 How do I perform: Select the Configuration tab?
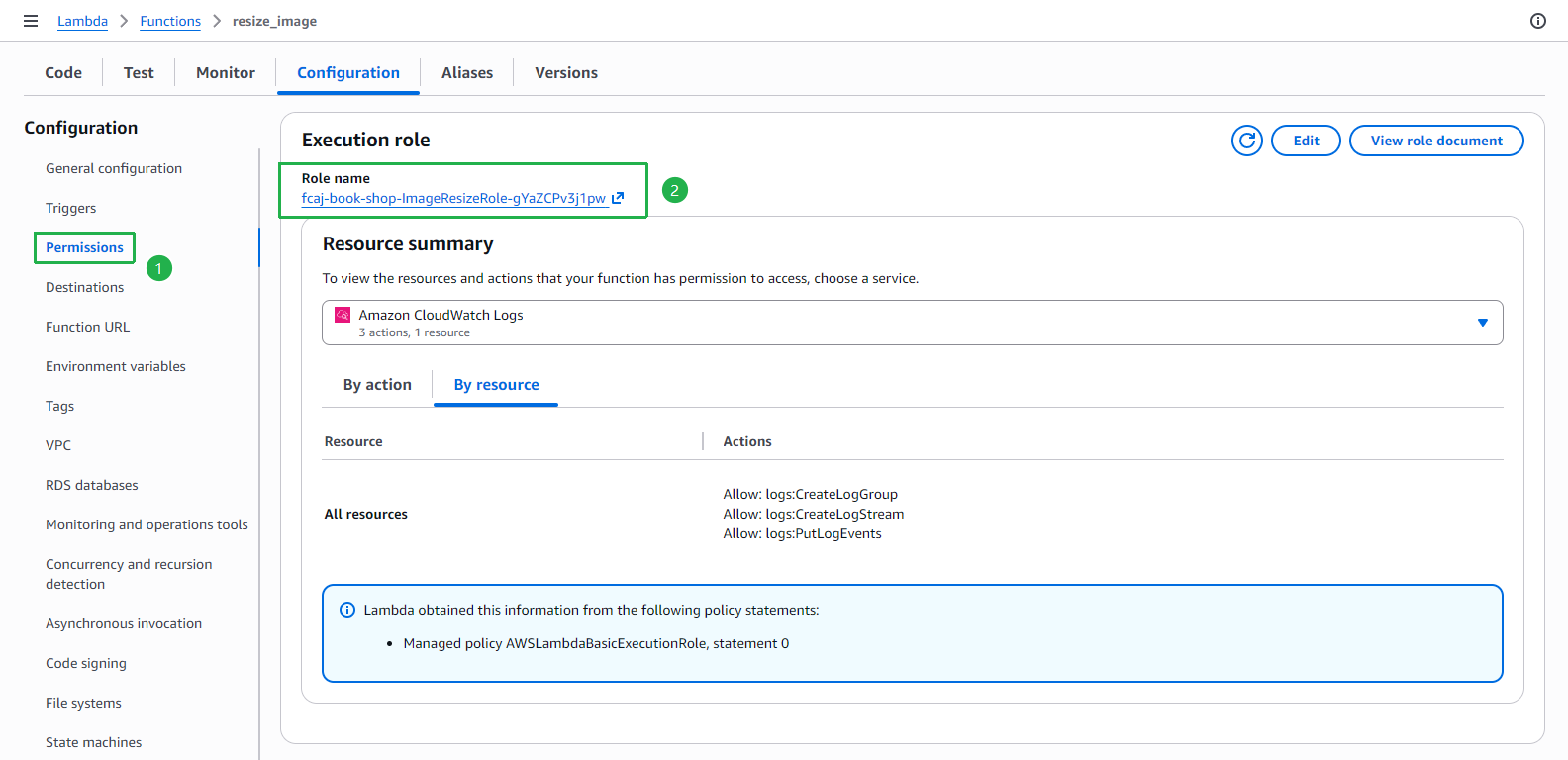pyautogui.click(x=348, y=73)
